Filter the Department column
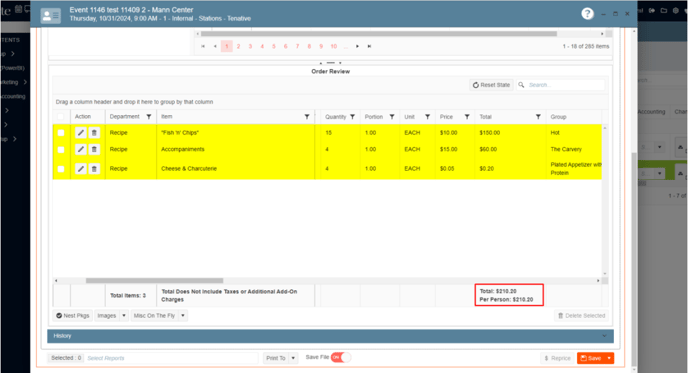Image resolution: width=688 pixels, height=373 pixels. click(x=149, y=117)
